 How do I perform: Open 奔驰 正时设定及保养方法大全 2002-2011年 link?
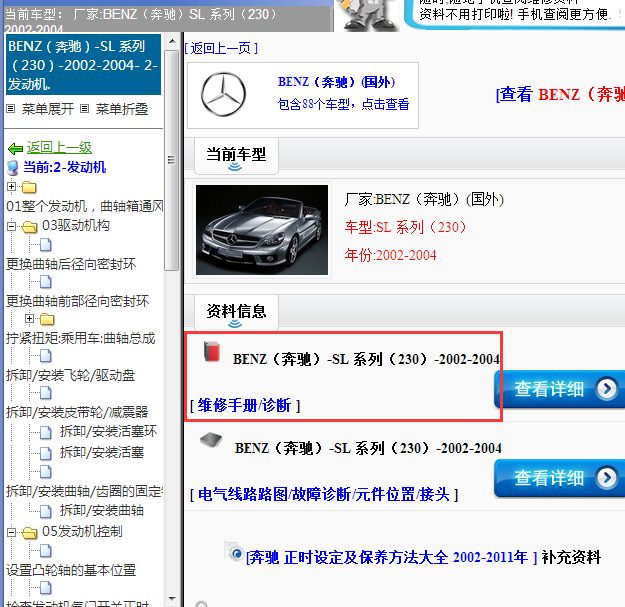click(392, 557)
